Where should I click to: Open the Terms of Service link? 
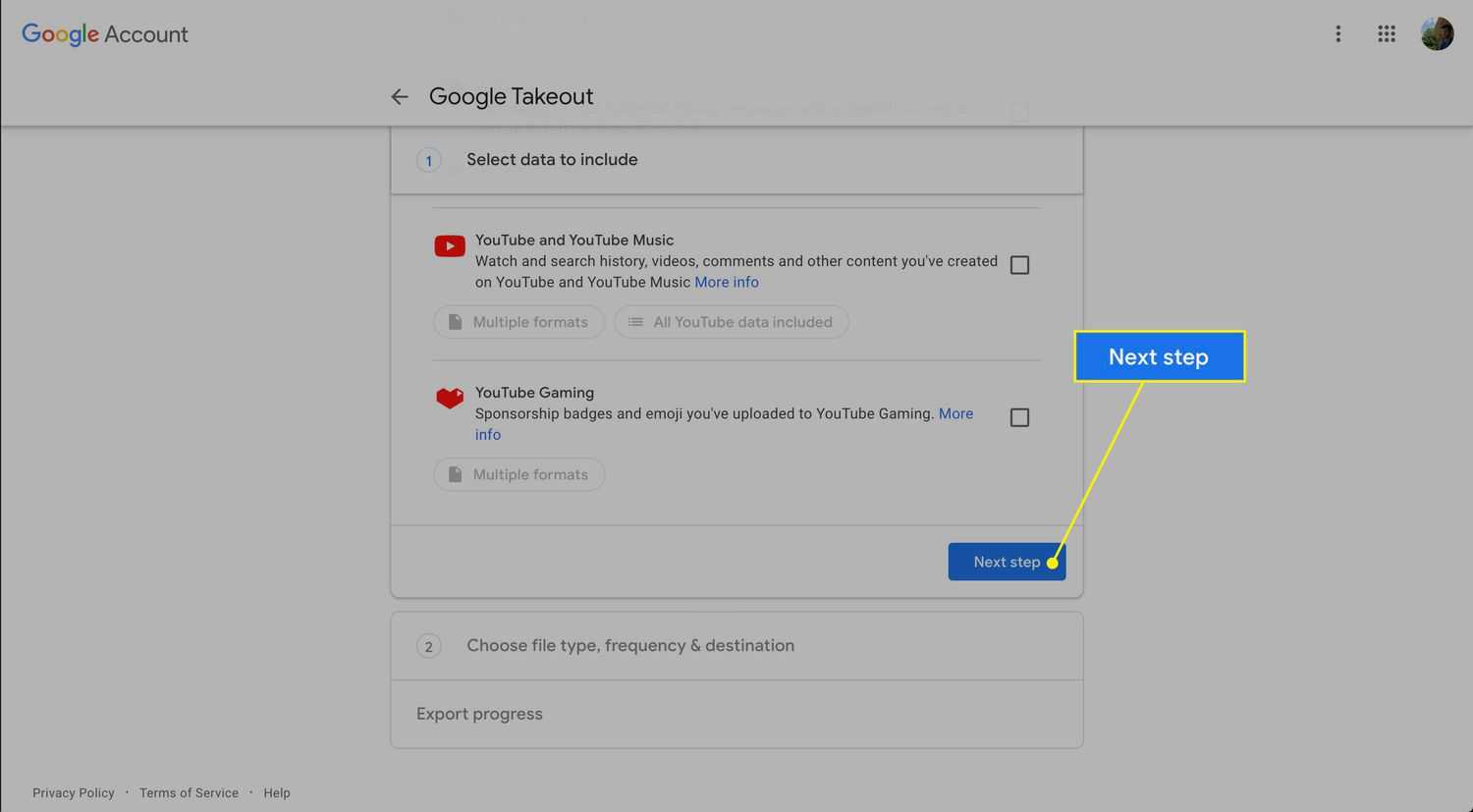click(x=189, y=793)
